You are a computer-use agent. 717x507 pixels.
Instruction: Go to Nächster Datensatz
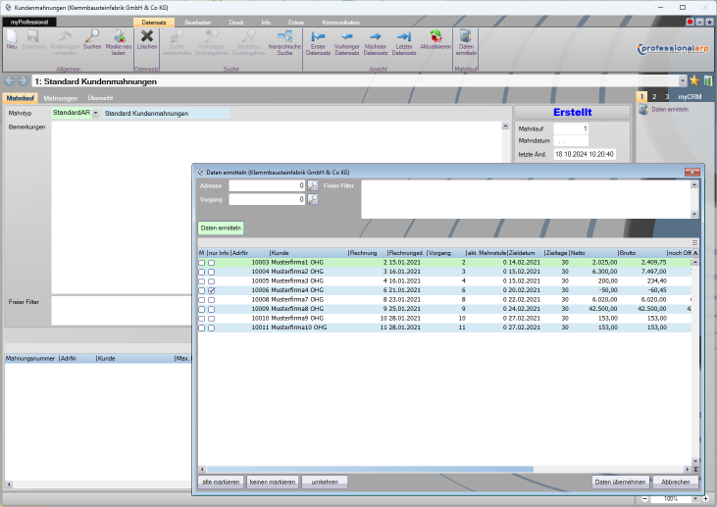[x=375, y=37]
